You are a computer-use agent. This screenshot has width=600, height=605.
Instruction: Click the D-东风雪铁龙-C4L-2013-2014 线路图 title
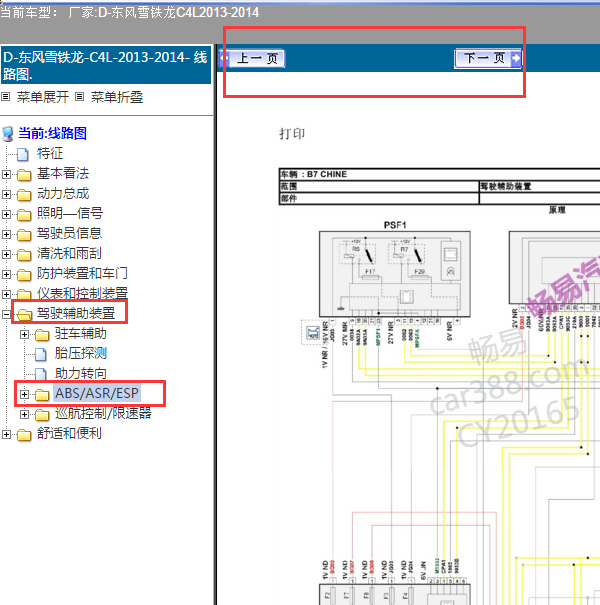click(x=106, y=65)
